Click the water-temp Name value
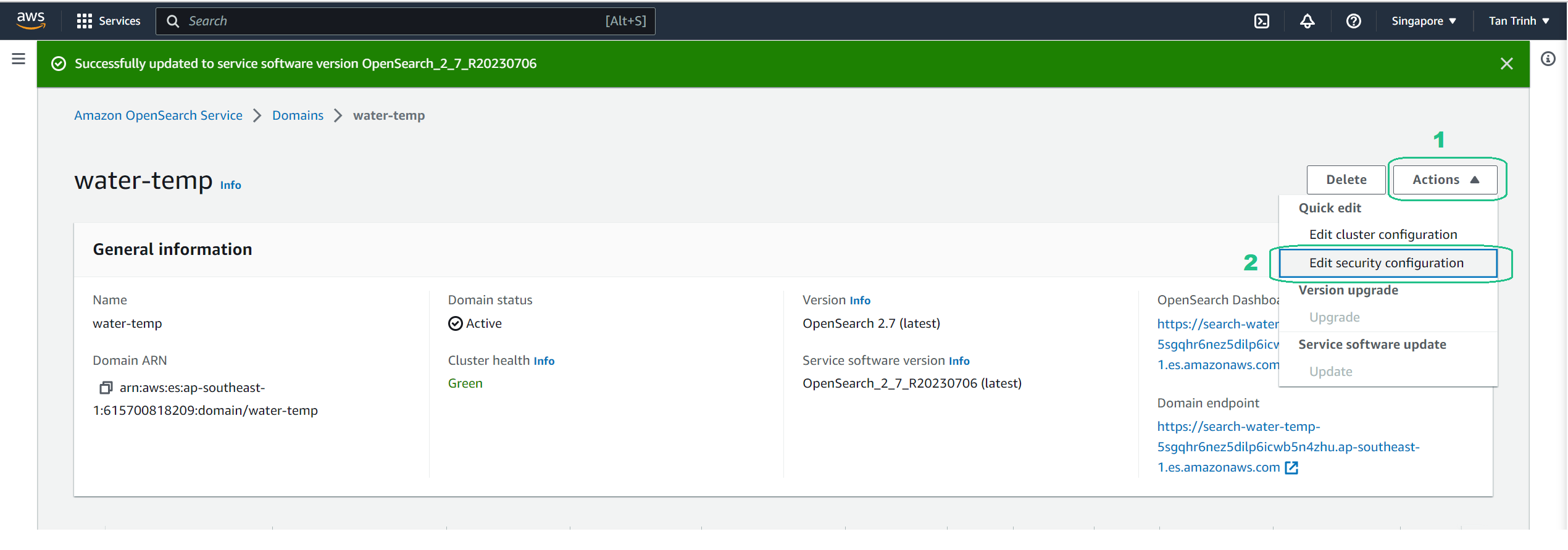 point(127,323)
